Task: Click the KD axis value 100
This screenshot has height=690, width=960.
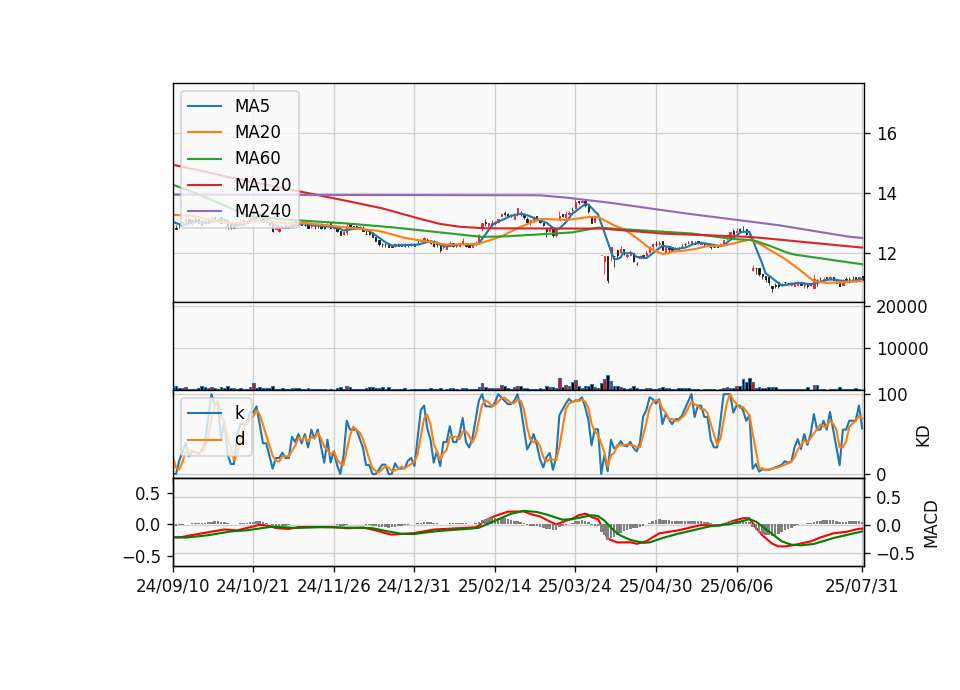Action: tap(892, 396)
